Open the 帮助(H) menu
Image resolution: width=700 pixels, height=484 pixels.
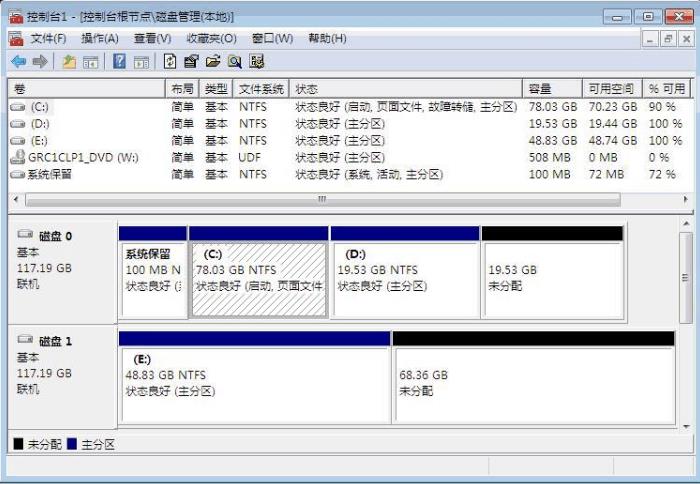coord(327,39)
